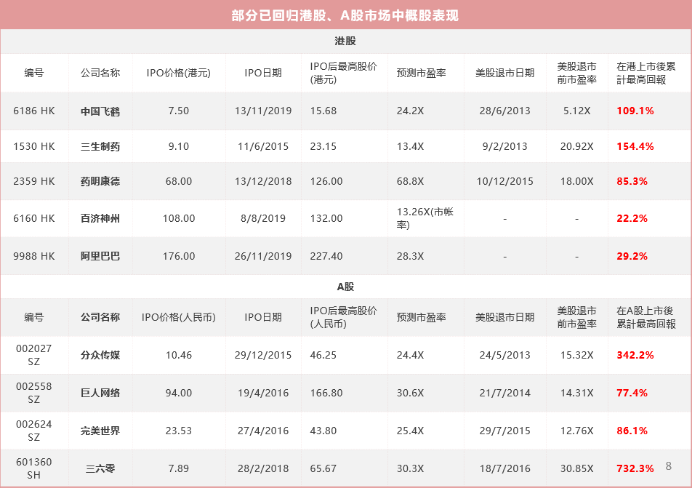Click return value 732.3%
This screenshot has width=693, height=488.
pyautogui.click(x=635, y=469)
